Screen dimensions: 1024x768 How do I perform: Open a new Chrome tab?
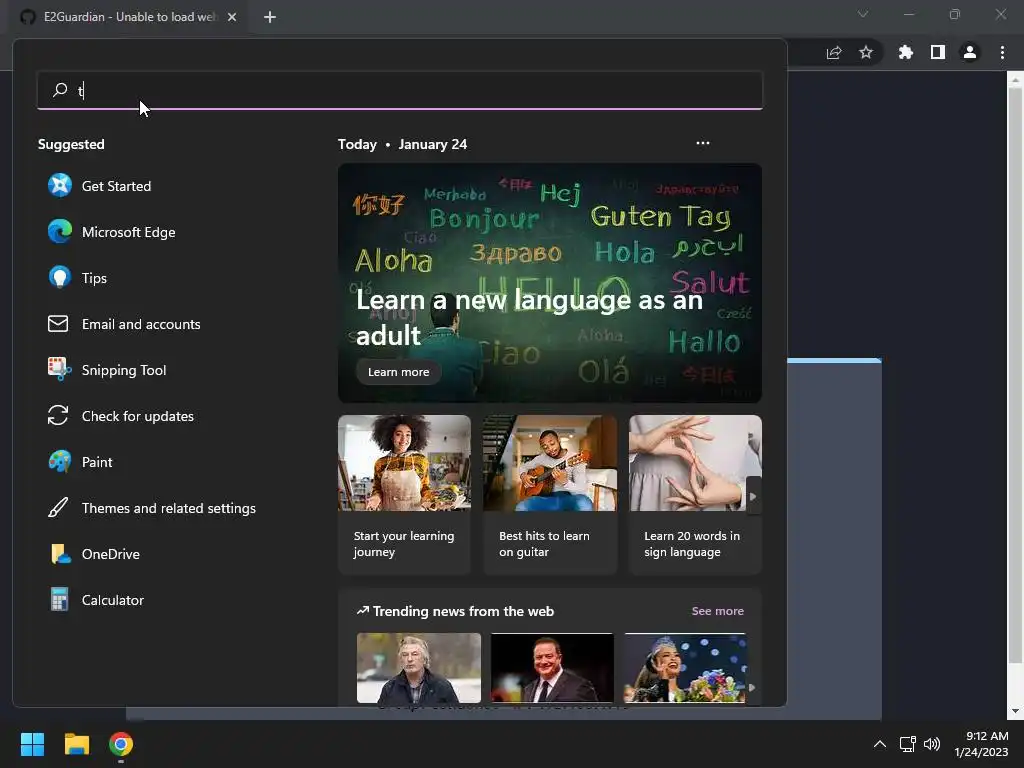pos(270,17)
